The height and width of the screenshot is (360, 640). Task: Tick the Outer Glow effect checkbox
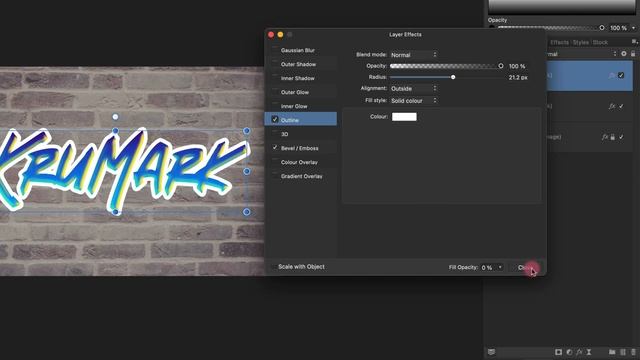[x=275, y=92]
